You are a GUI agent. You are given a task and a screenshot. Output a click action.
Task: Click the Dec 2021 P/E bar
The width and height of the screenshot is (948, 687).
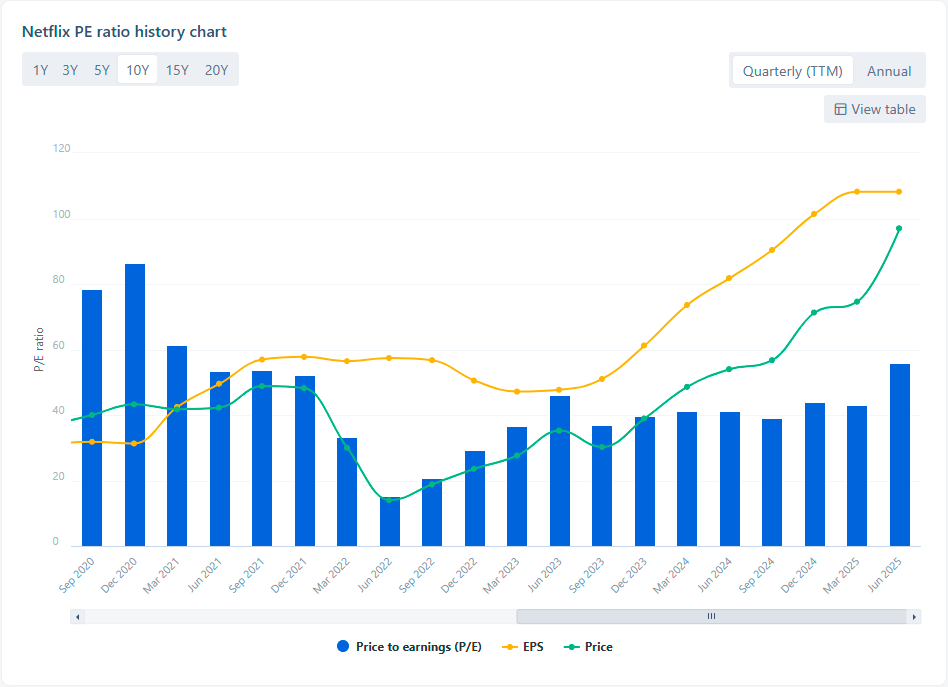(305, 461)
